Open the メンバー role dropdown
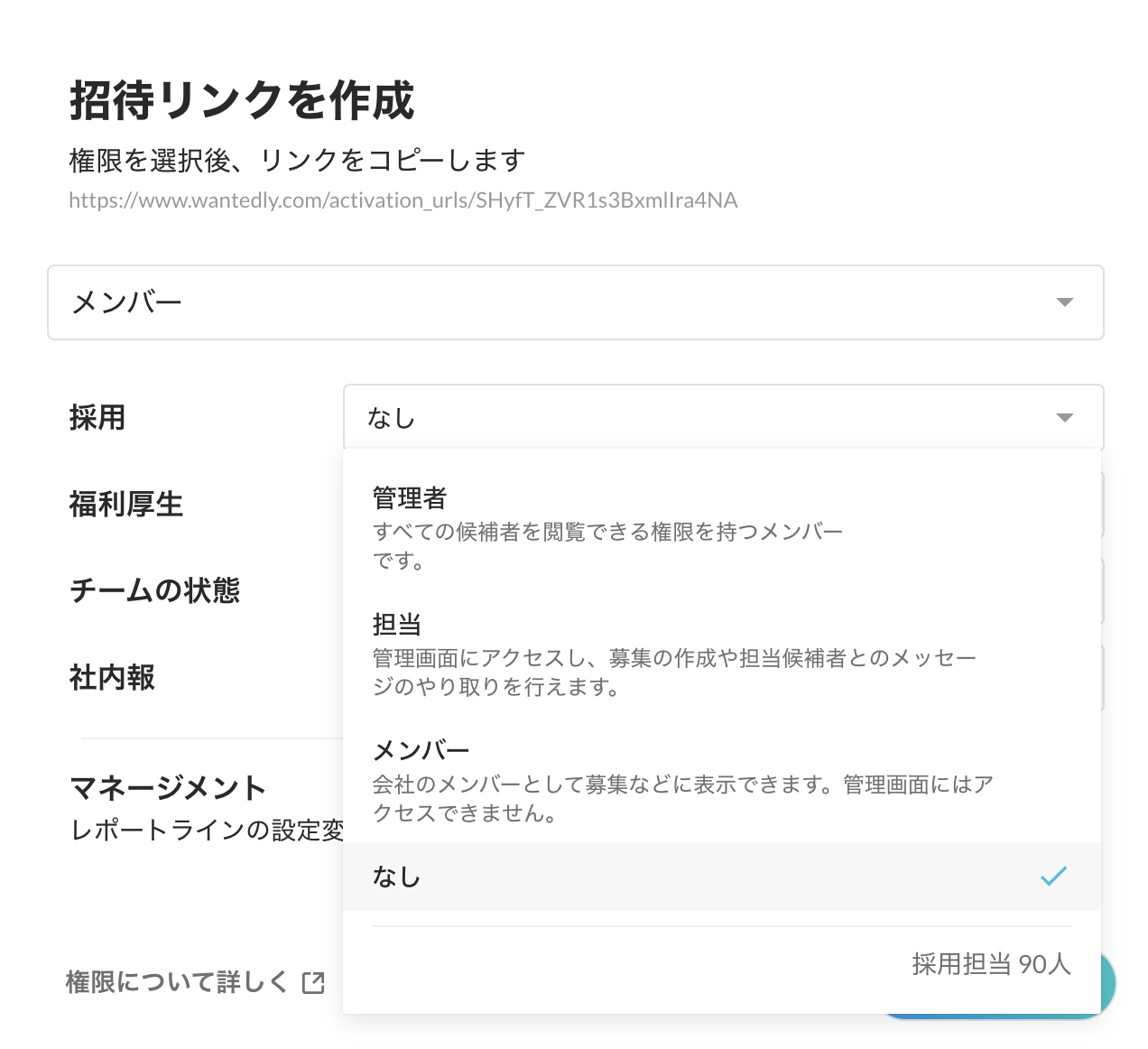Screen dimensions: 1148x1049 (575, 302)
